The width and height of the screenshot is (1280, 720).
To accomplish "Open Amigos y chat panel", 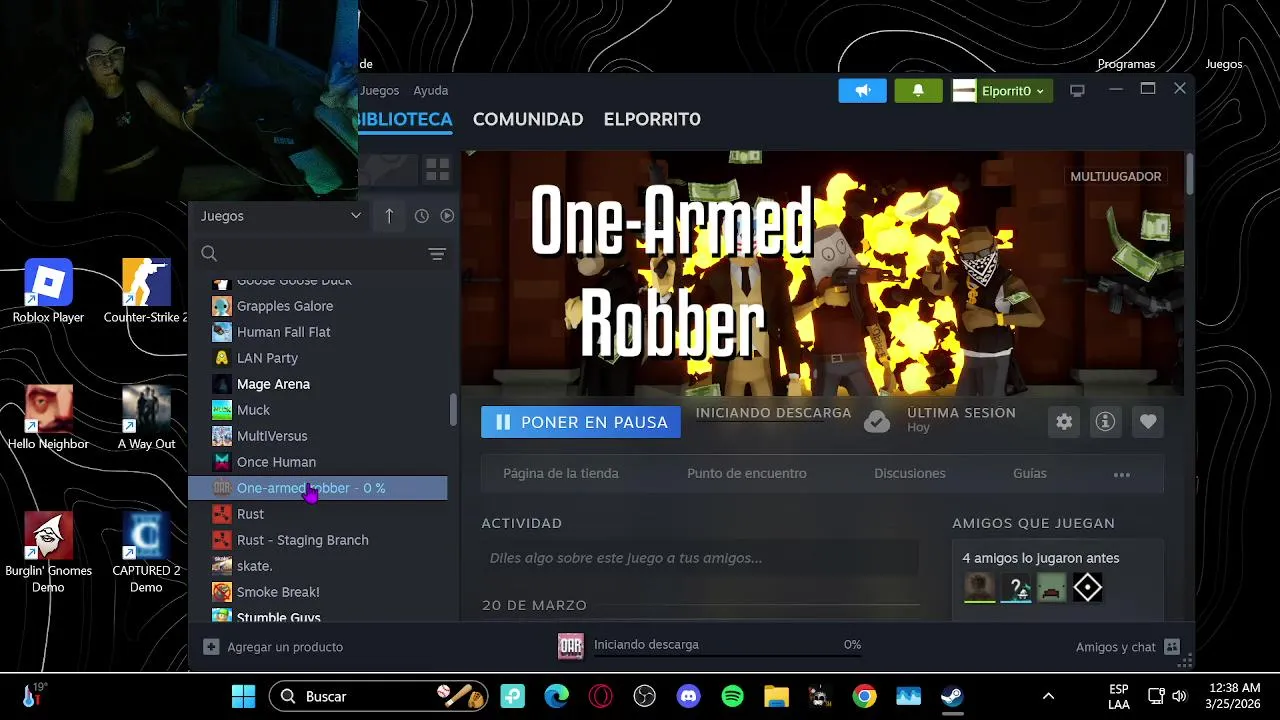I will 1128,647.
